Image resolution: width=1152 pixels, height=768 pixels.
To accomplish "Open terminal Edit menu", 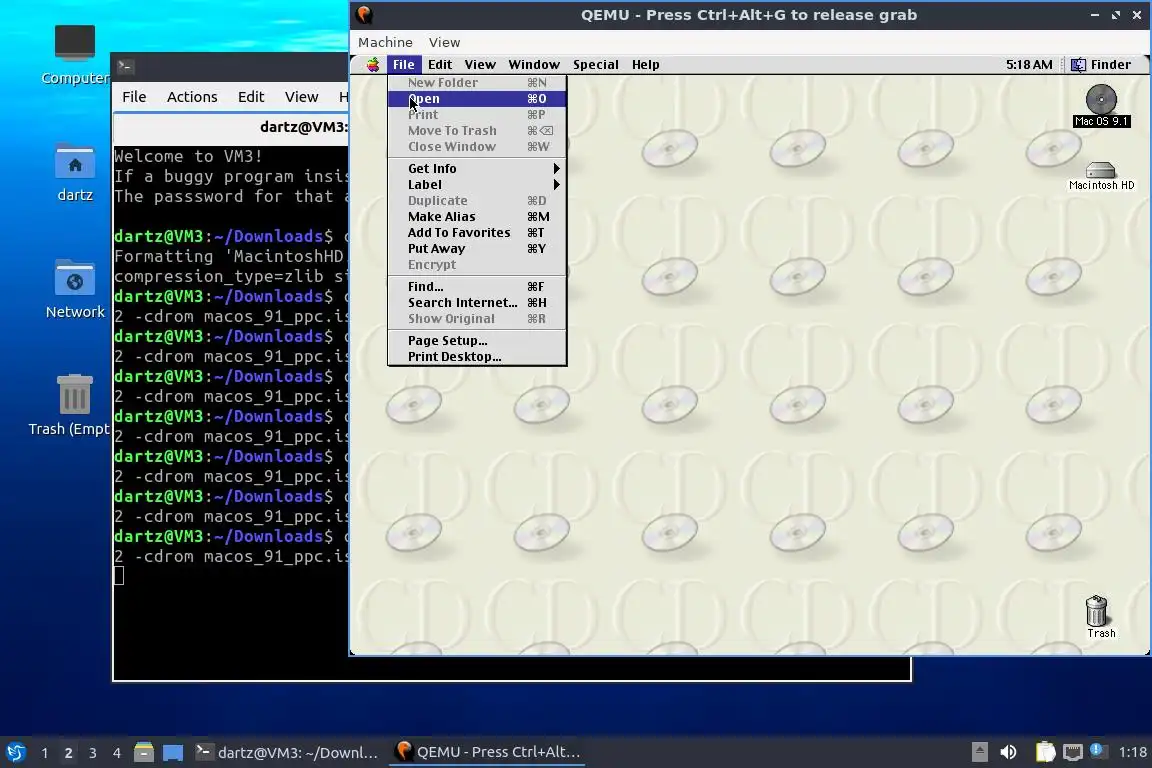I will coord(251,97).
